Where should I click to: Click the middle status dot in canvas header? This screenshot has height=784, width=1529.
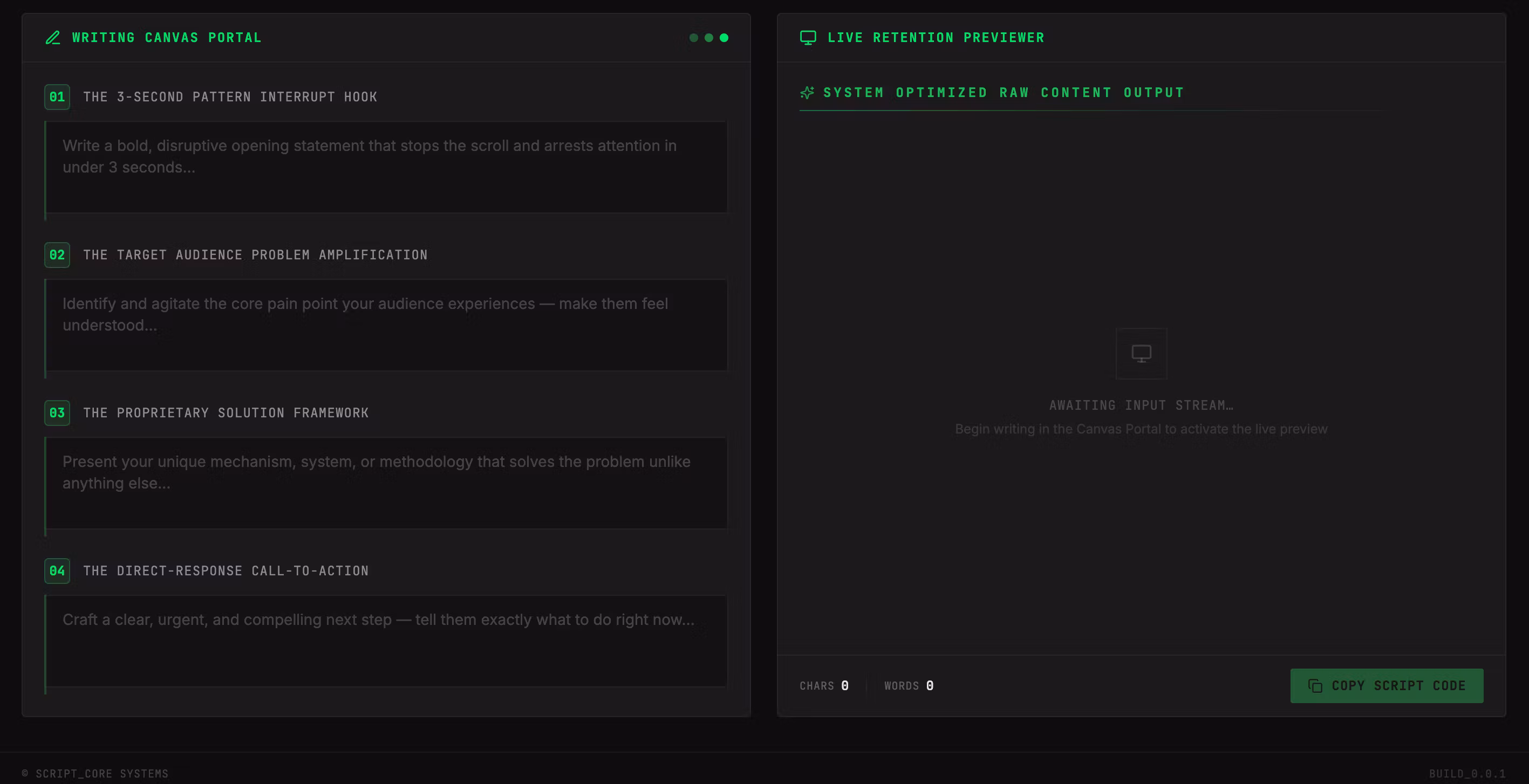click(709, 38)
